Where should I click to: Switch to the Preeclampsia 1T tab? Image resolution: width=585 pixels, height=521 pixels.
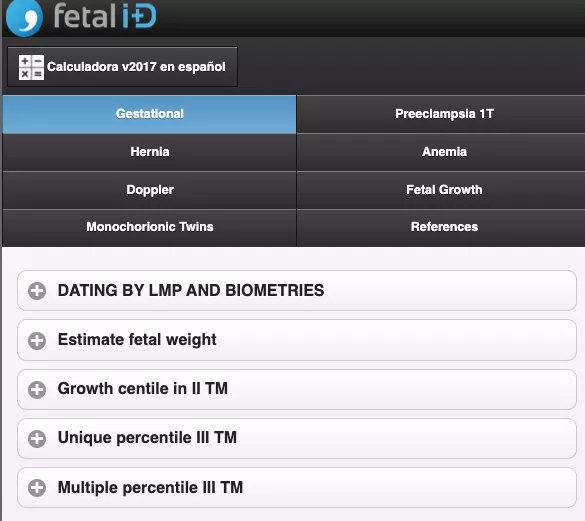441,114
